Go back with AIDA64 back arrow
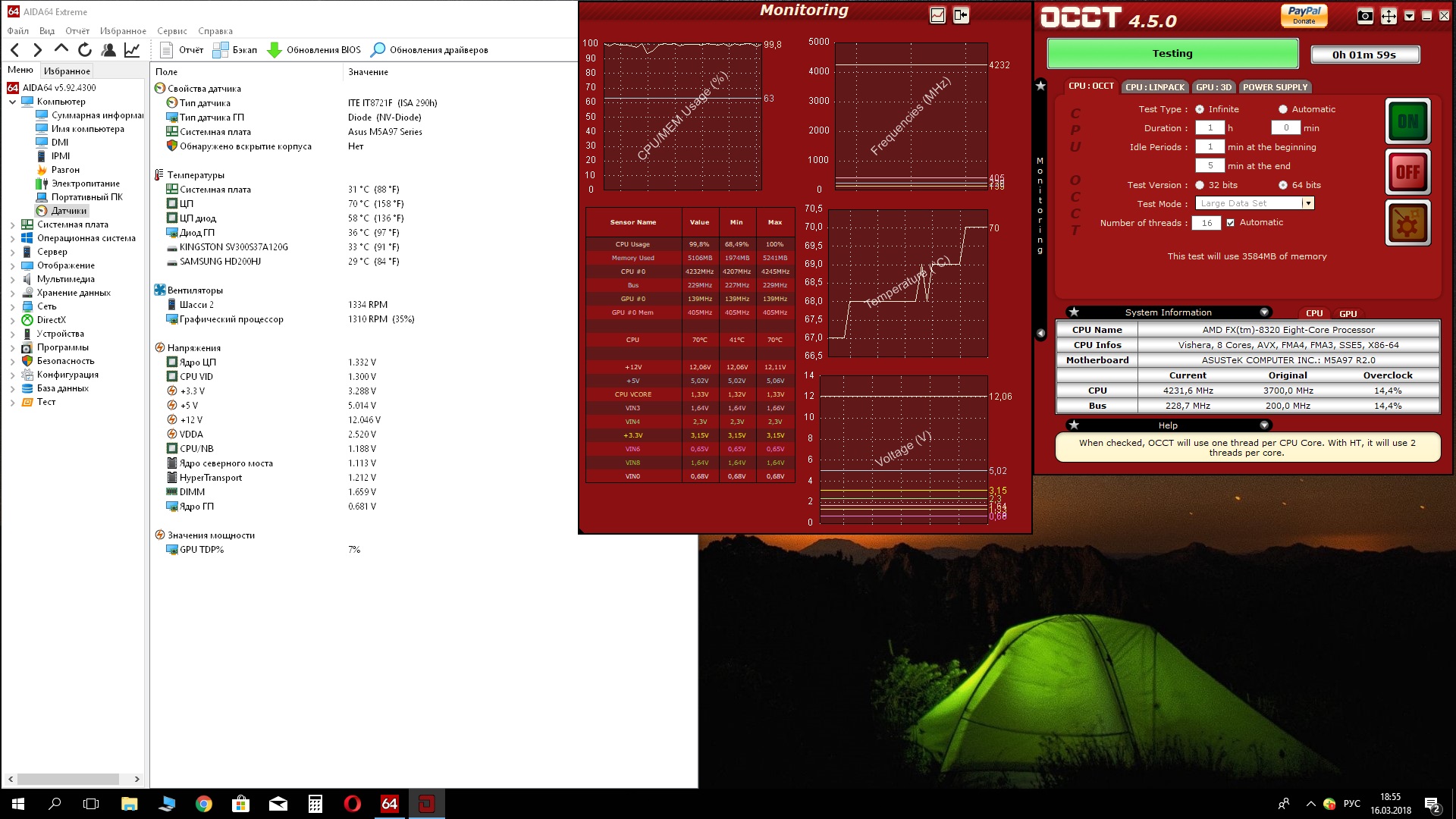Viewport: 1456px width, 819px height. (x=15, y=50)
